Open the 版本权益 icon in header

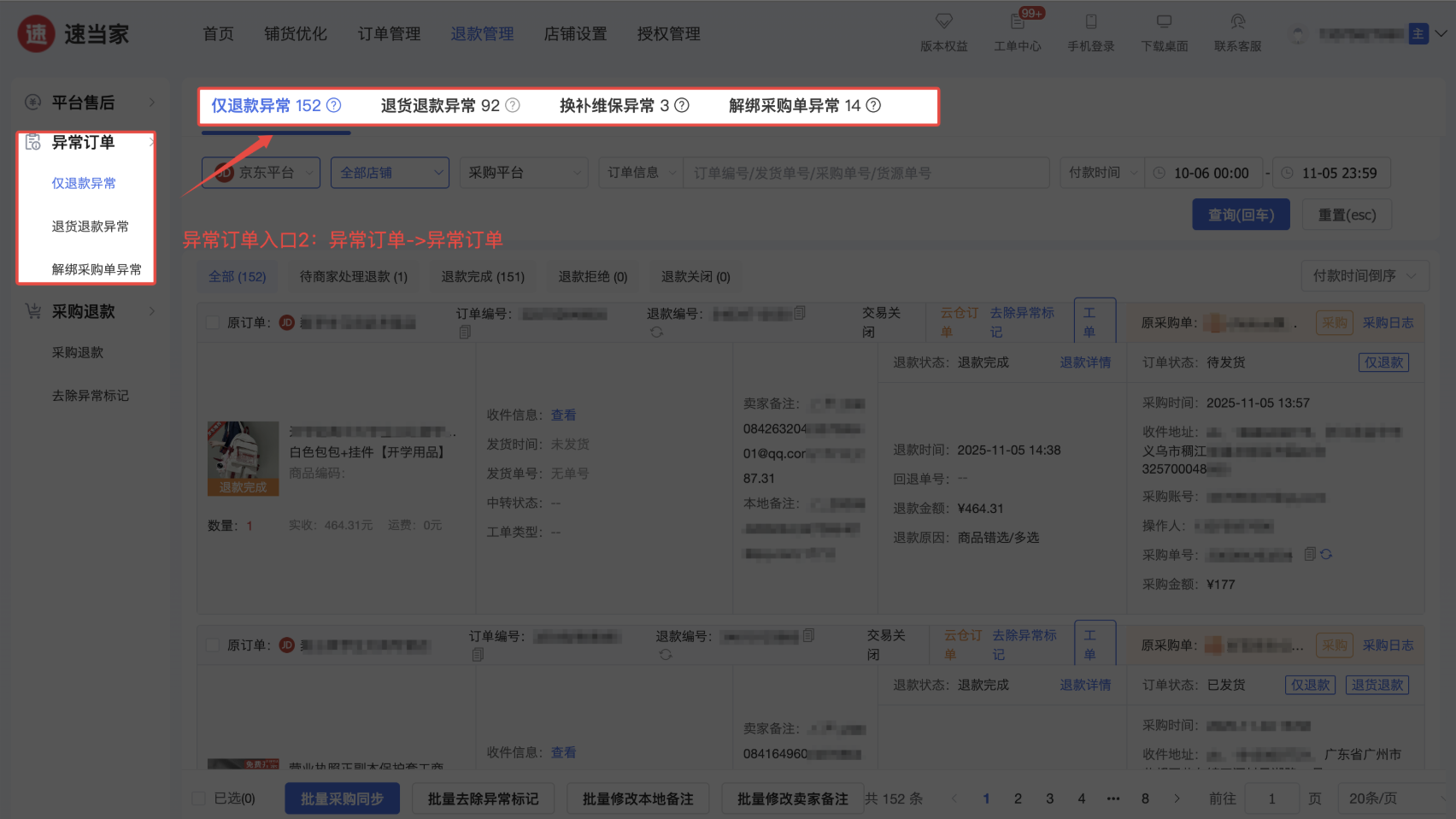943,22
